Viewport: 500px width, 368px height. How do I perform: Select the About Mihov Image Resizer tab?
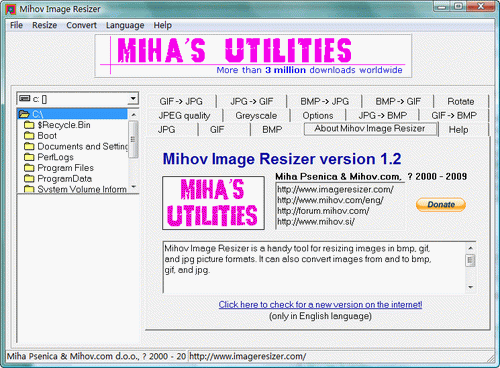point(370,129)
